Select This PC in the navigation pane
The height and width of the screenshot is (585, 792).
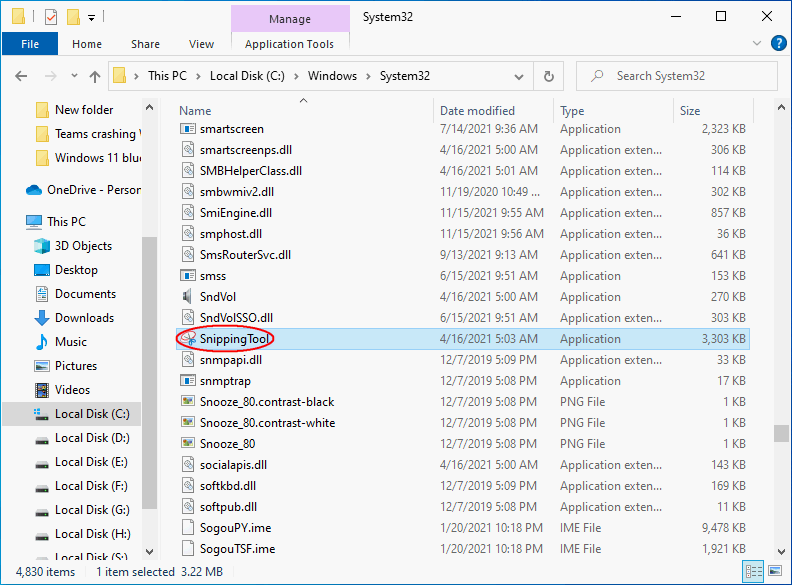[66, 222]
